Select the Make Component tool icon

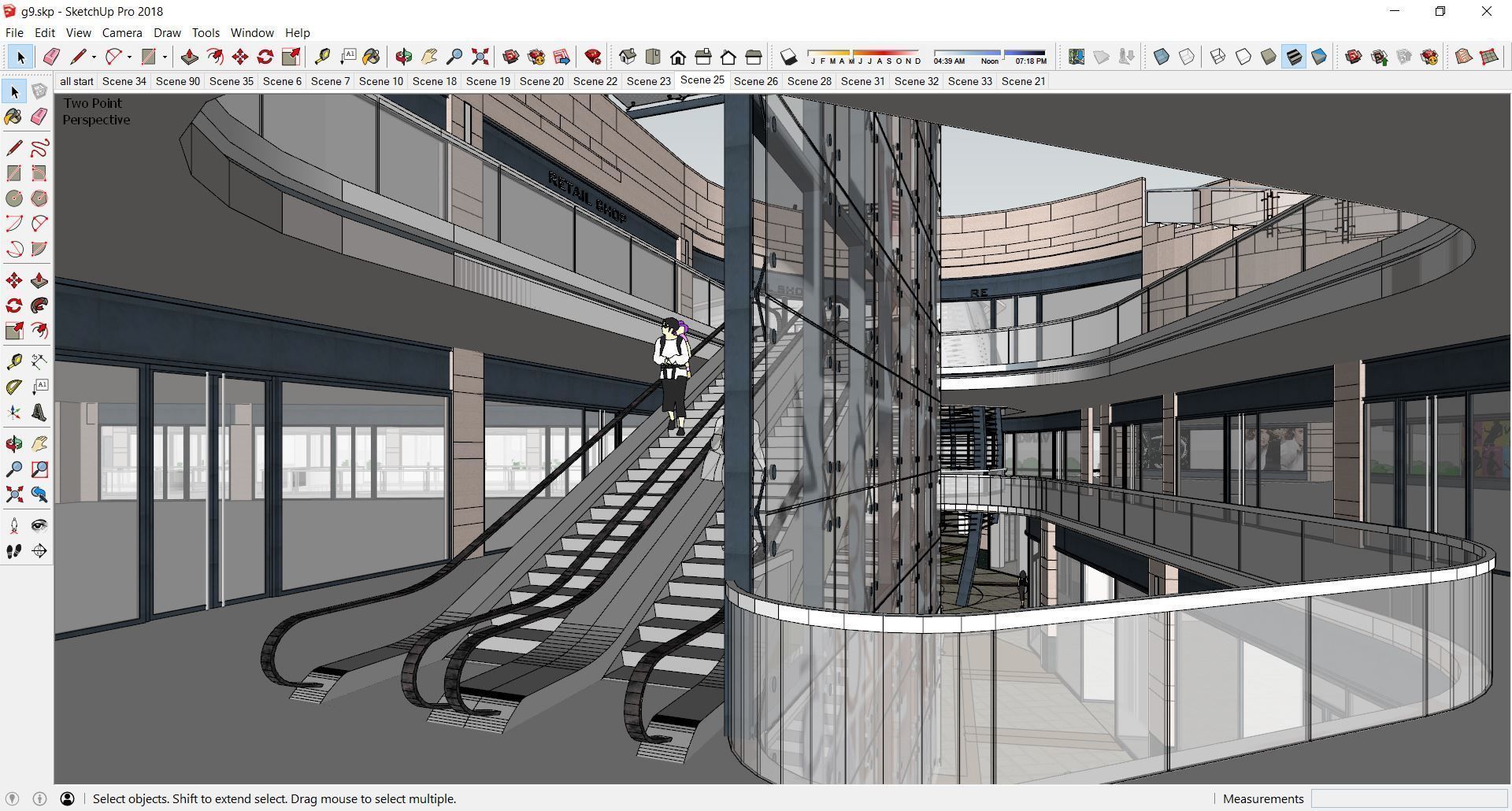[39, 91]
